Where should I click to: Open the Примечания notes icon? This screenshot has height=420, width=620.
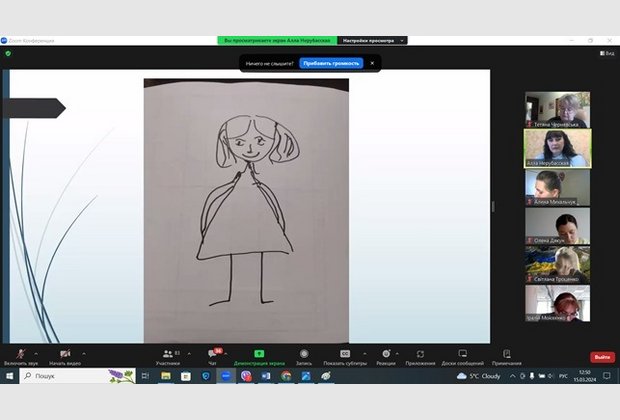[507, 355]
